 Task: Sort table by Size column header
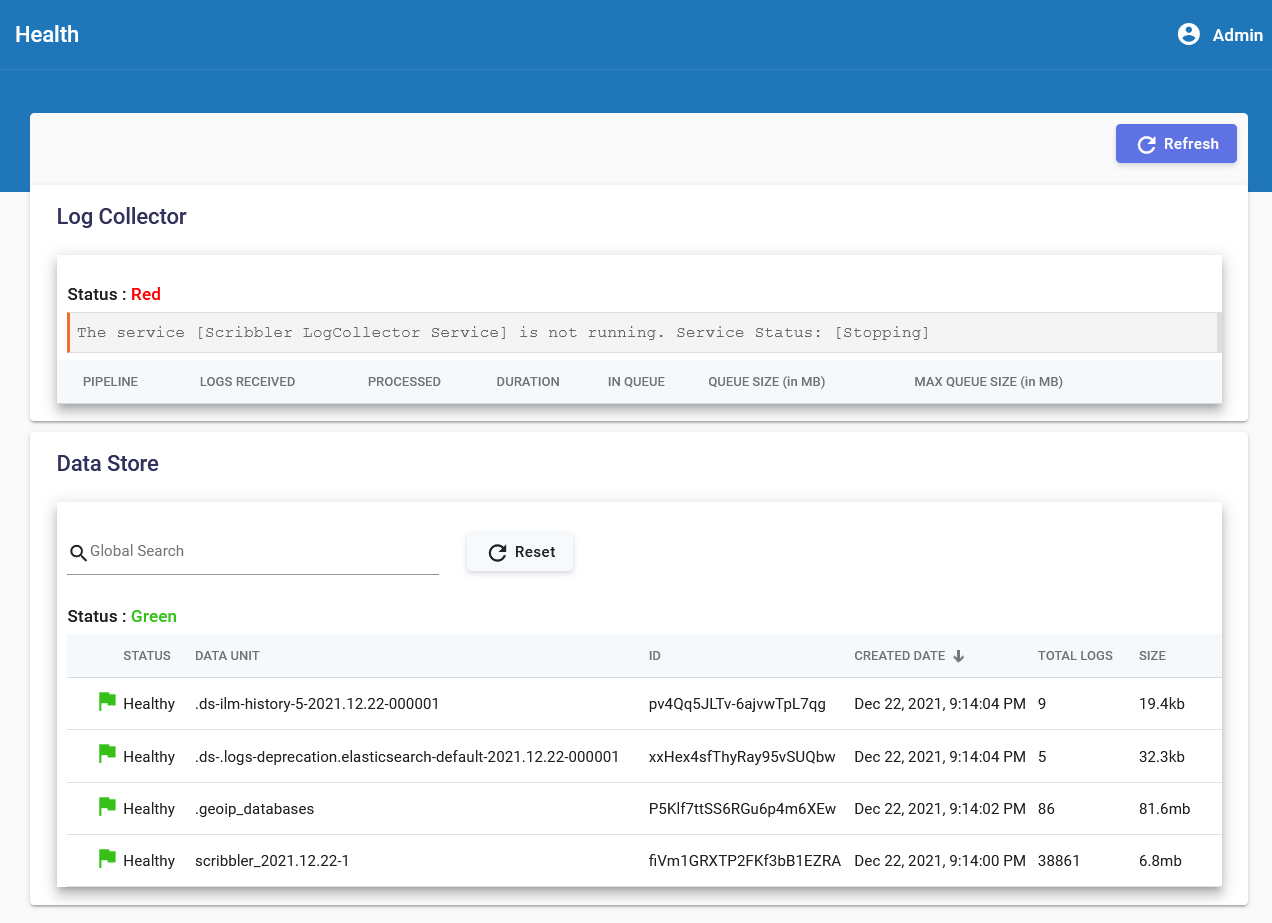1152,656
